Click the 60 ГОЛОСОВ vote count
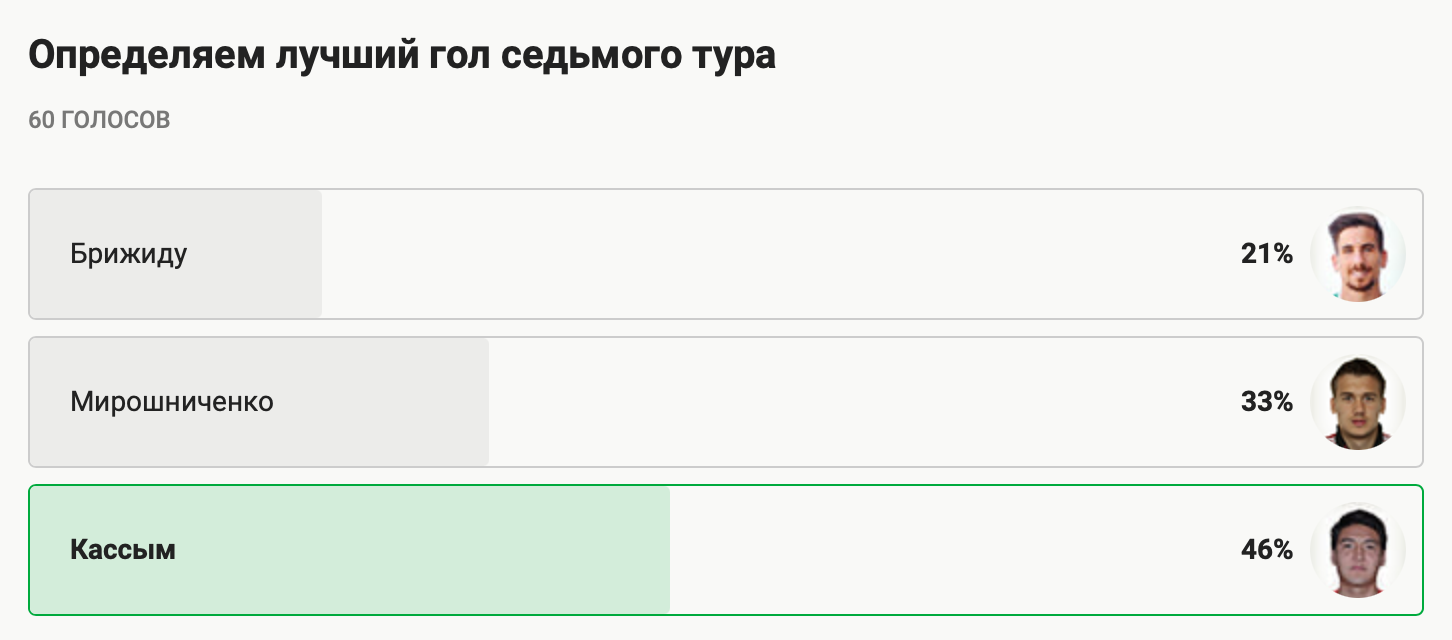This screenshot has width=1452, height=640. click(99, 120)
